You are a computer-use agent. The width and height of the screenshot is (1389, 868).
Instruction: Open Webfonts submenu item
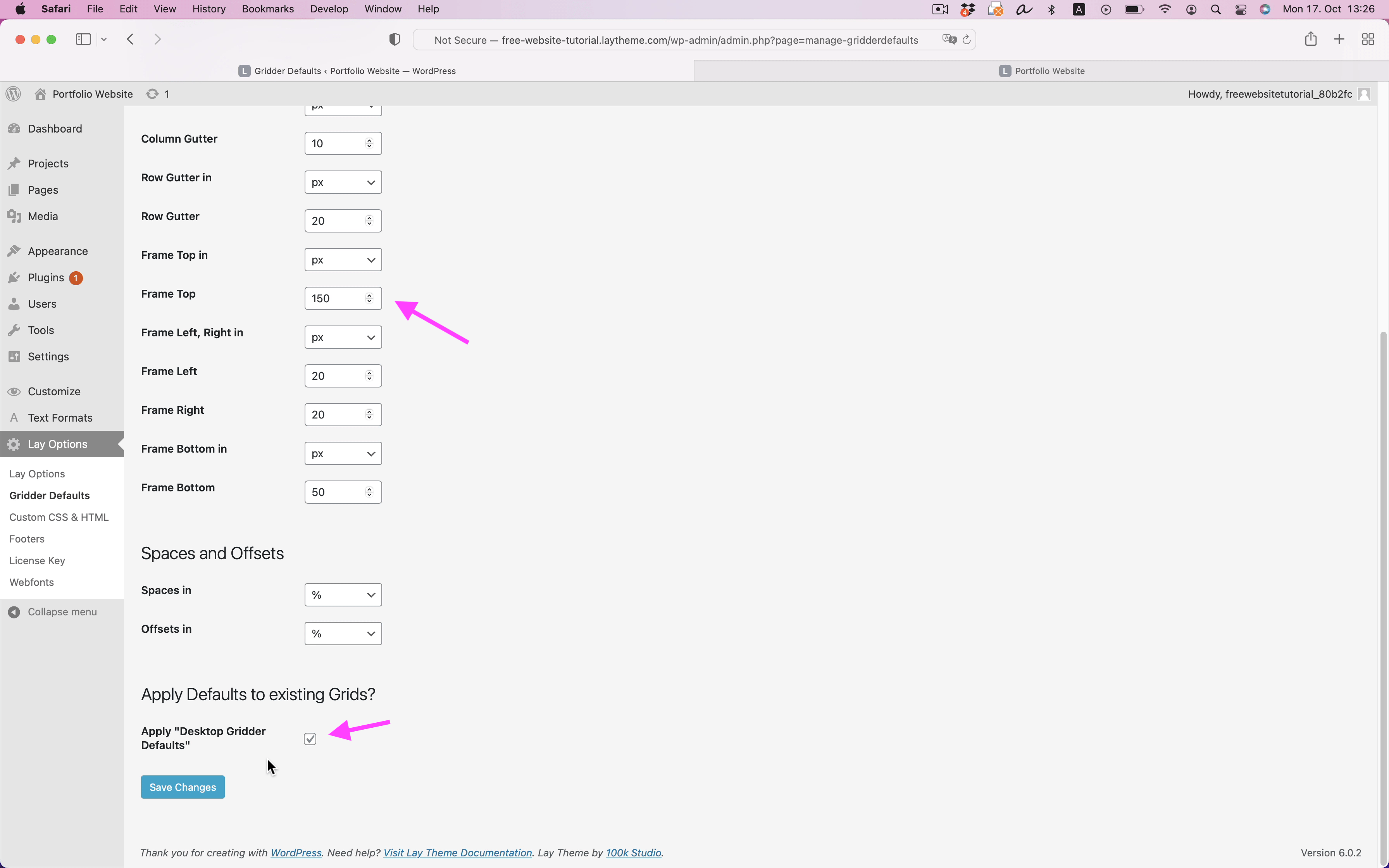[31, 583]
